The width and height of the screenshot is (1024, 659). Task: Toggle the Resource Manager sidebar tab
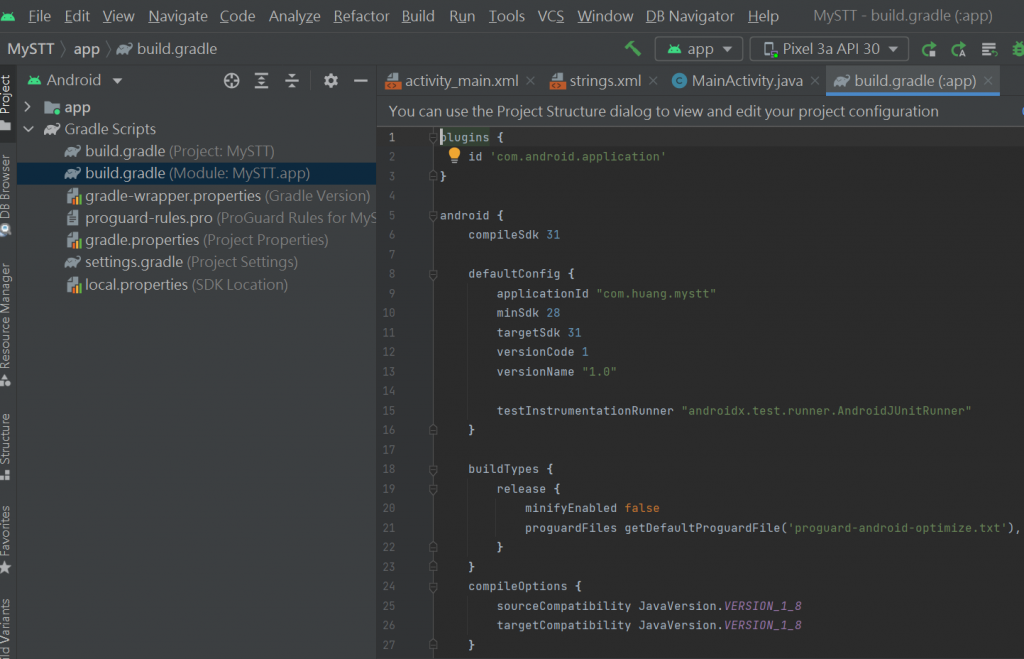[6, 324]
